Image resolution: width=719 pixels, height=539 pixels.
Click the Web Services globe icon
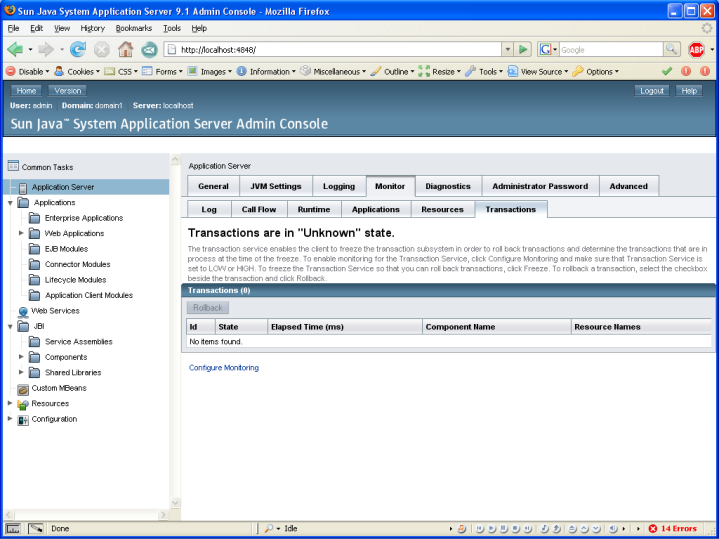[x=23, y=311]
